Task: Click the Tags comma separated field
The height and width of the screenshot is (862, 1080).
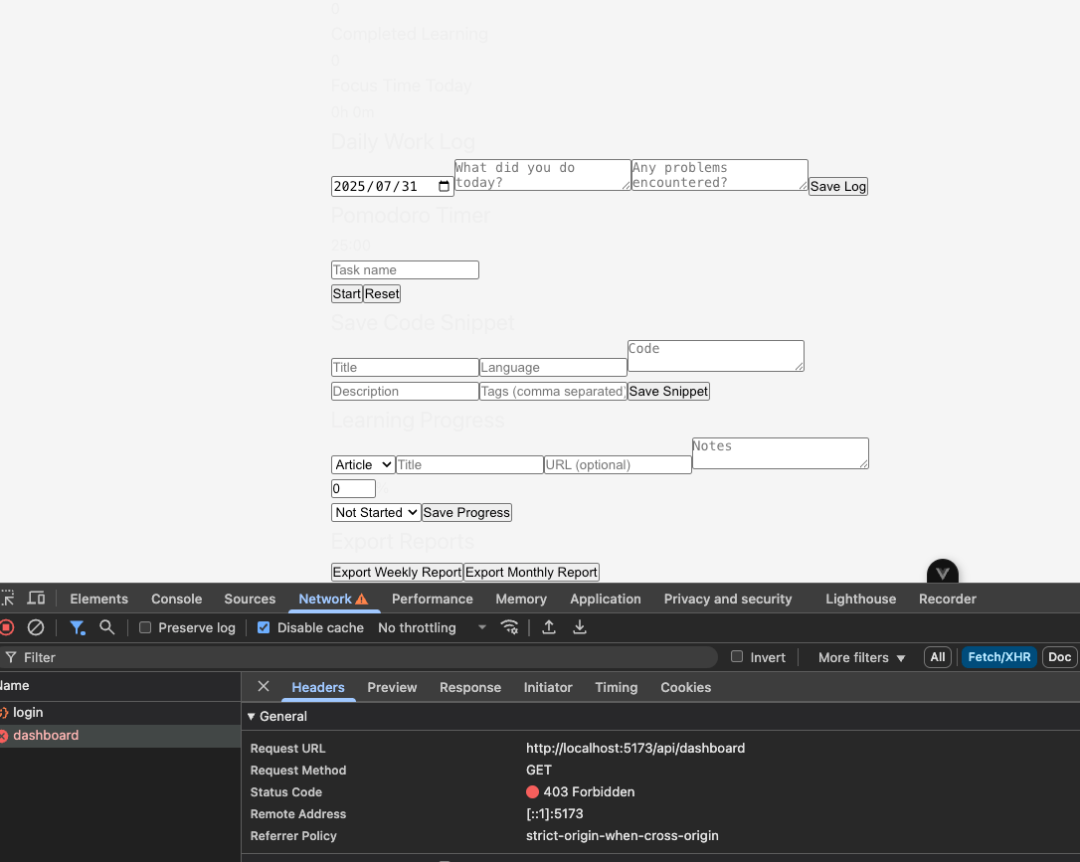Action: [552, 391]
